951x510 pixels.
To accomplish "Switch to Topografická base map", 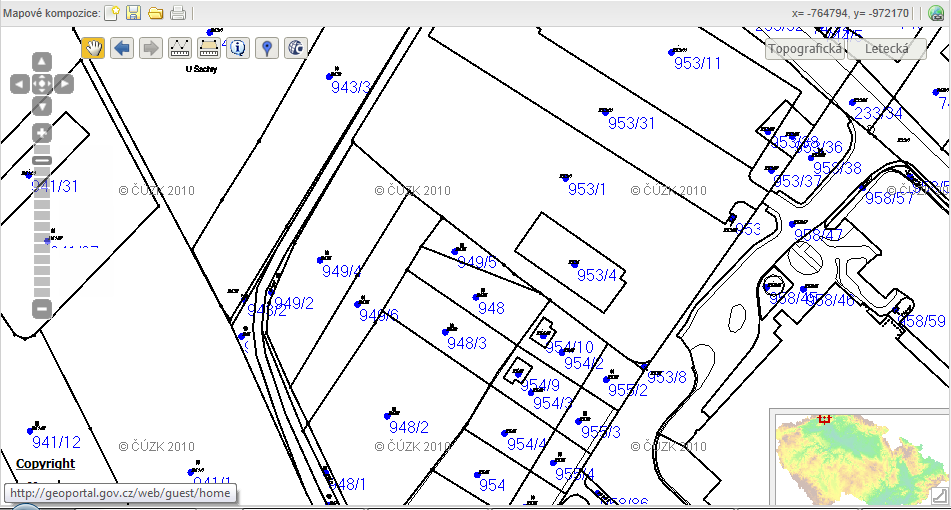I will click(805, 48).
